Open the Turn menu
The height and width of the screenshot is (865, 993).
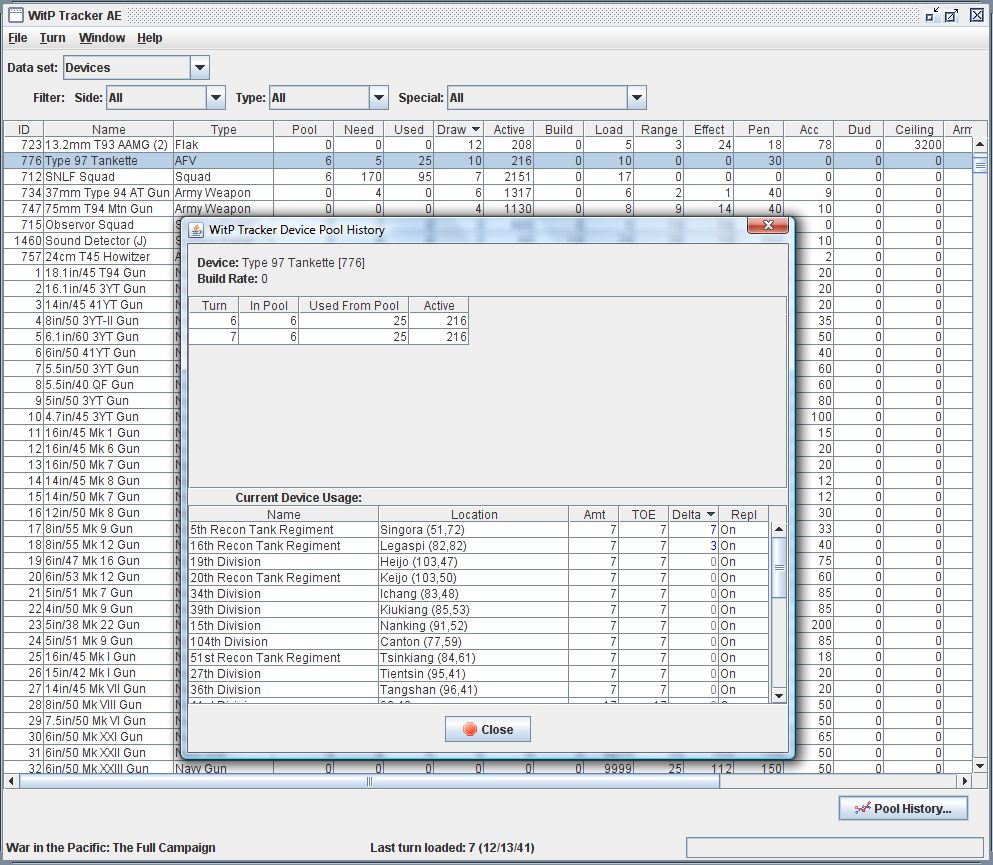click(52, 38)
